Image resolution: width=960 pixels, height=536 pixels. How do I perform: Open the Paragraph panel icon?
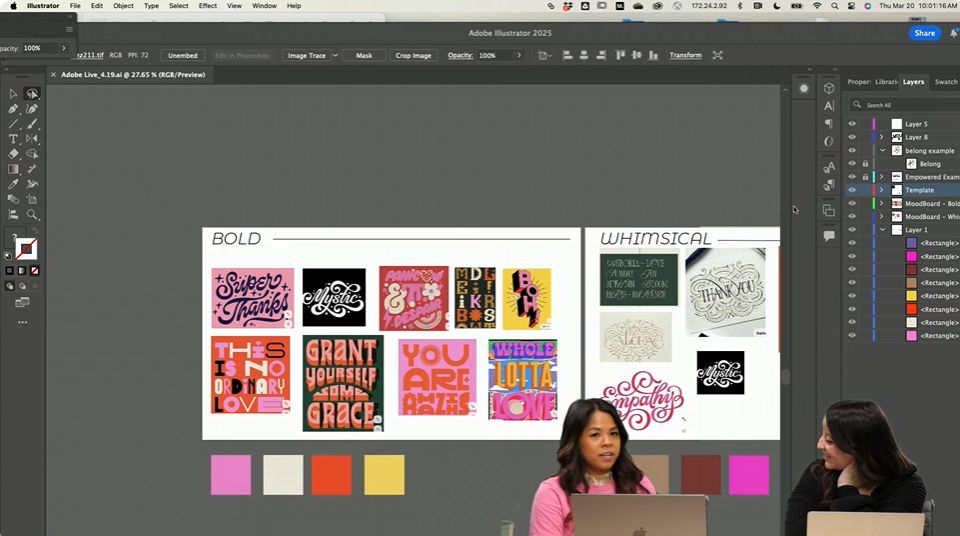(x=829, y=124)
